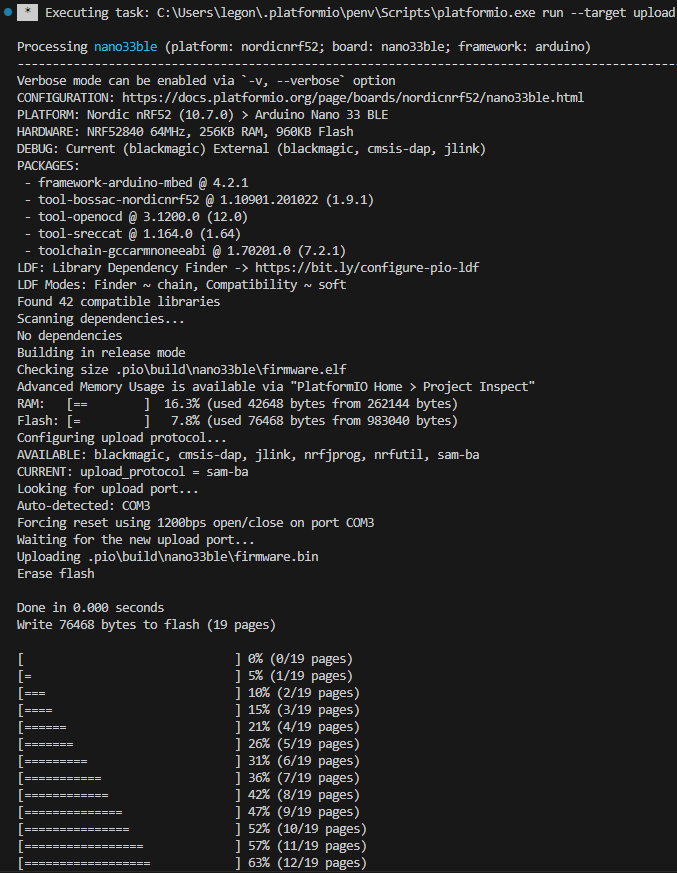Click the Auto-detected: COM3 line
Viewport: 677px width, 873px height.
click(x=84, y=506)
